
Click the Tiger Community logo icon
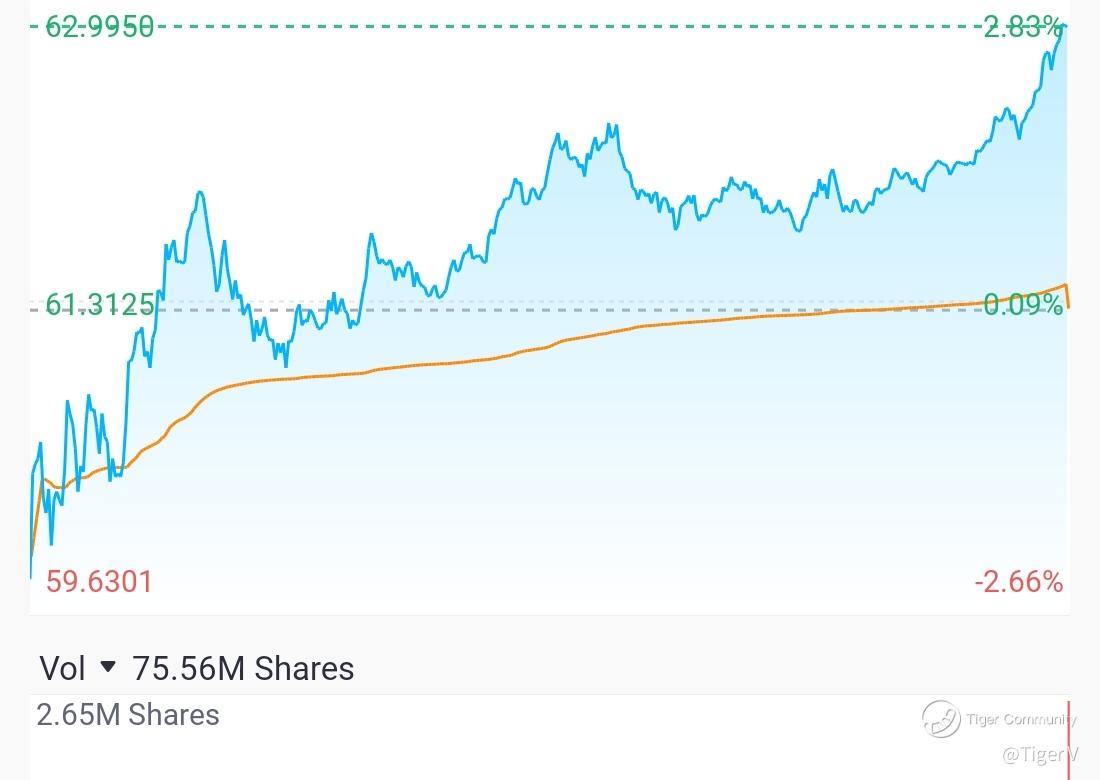tap(940, 719)
